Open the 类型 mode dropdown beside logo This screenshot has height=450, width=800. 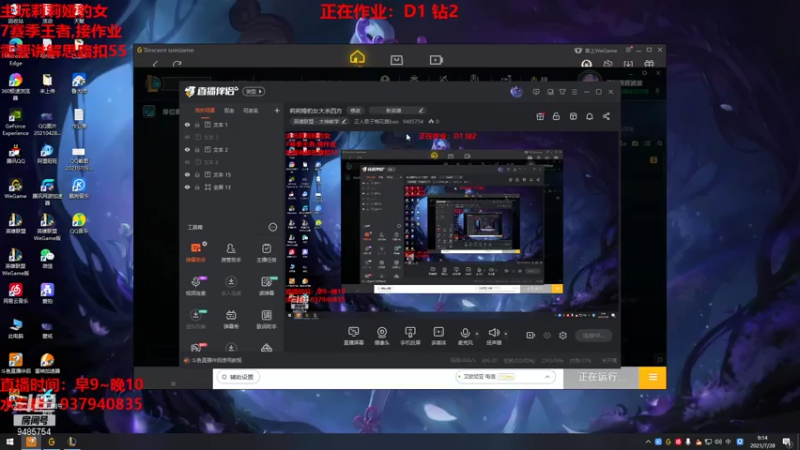point(254,91)
